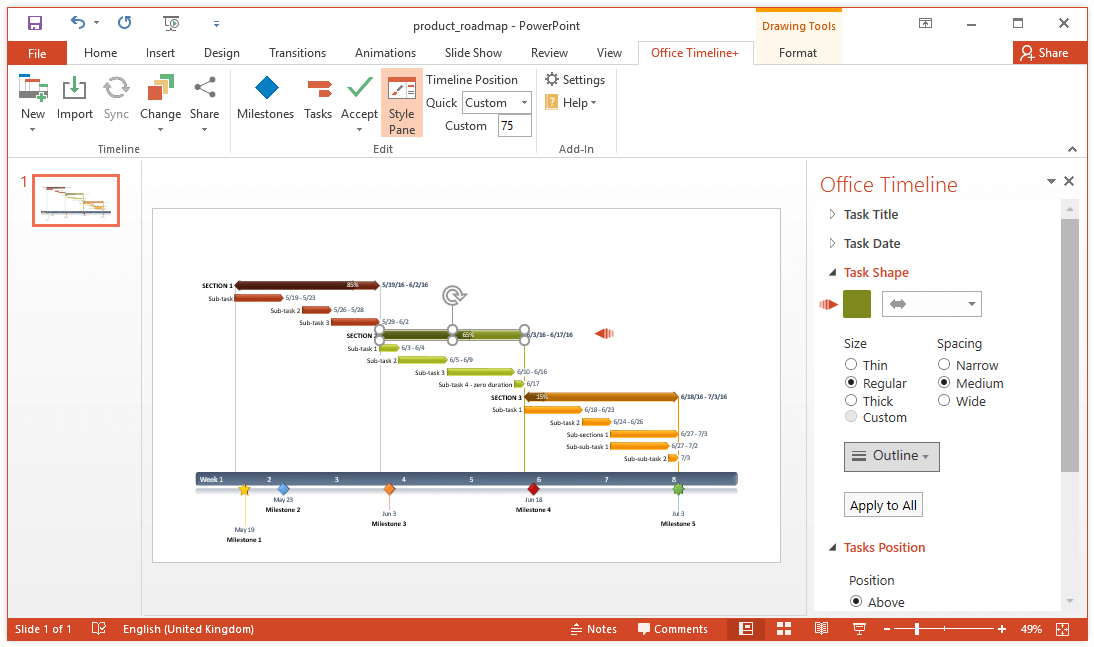Screen dimensions: 1094x647
Task: Choose Thick task shape size
Action: [852, 401]
